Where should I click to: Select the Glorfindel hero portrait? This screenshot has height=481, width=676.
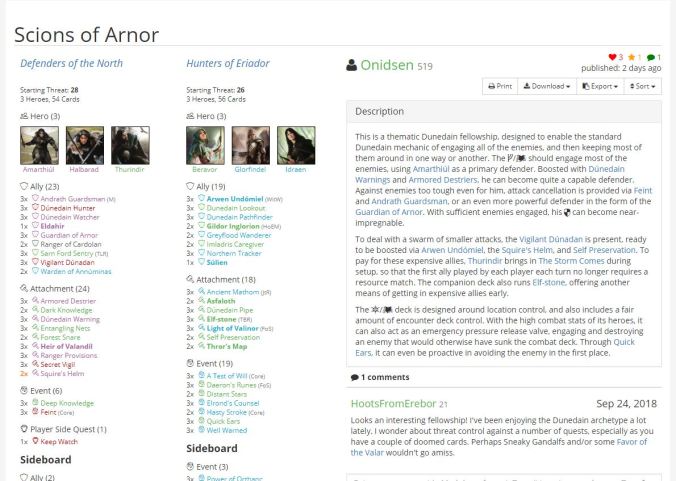pyautogui.click(x=250, y=145)
